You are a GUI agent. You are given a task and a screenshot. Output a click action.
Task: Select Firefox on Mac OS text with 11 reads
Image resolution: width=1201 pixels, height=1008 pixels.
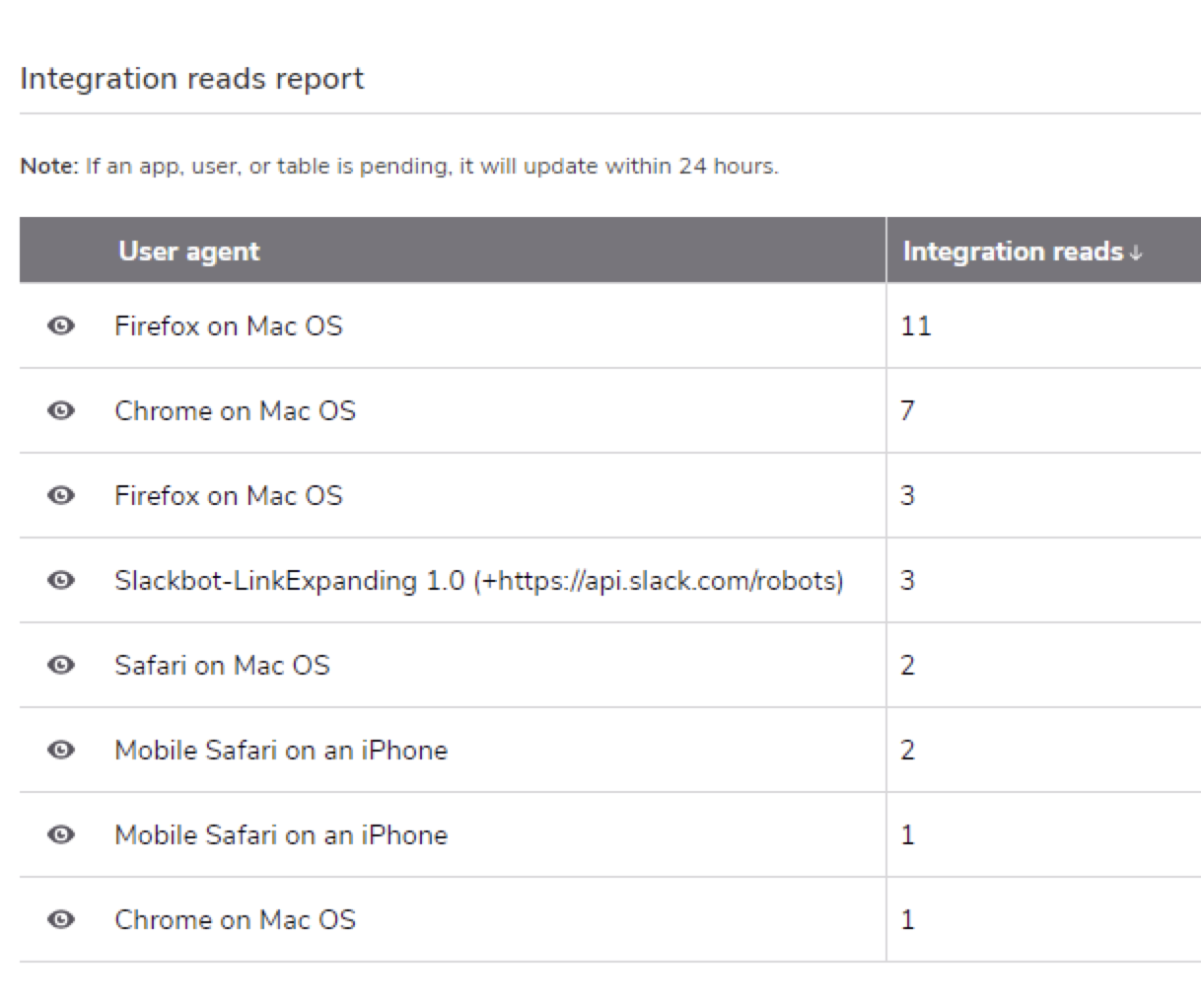pos(229,326)
